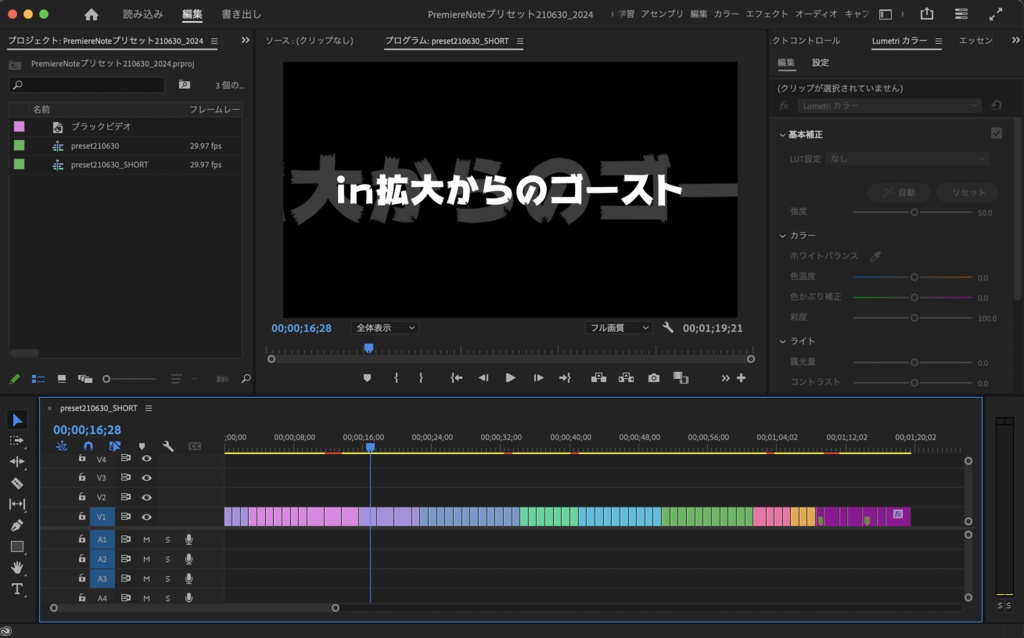This screenshot has width=1024, height=638.
Task: Open the timeline wrench settings icon
Action: 167,447
